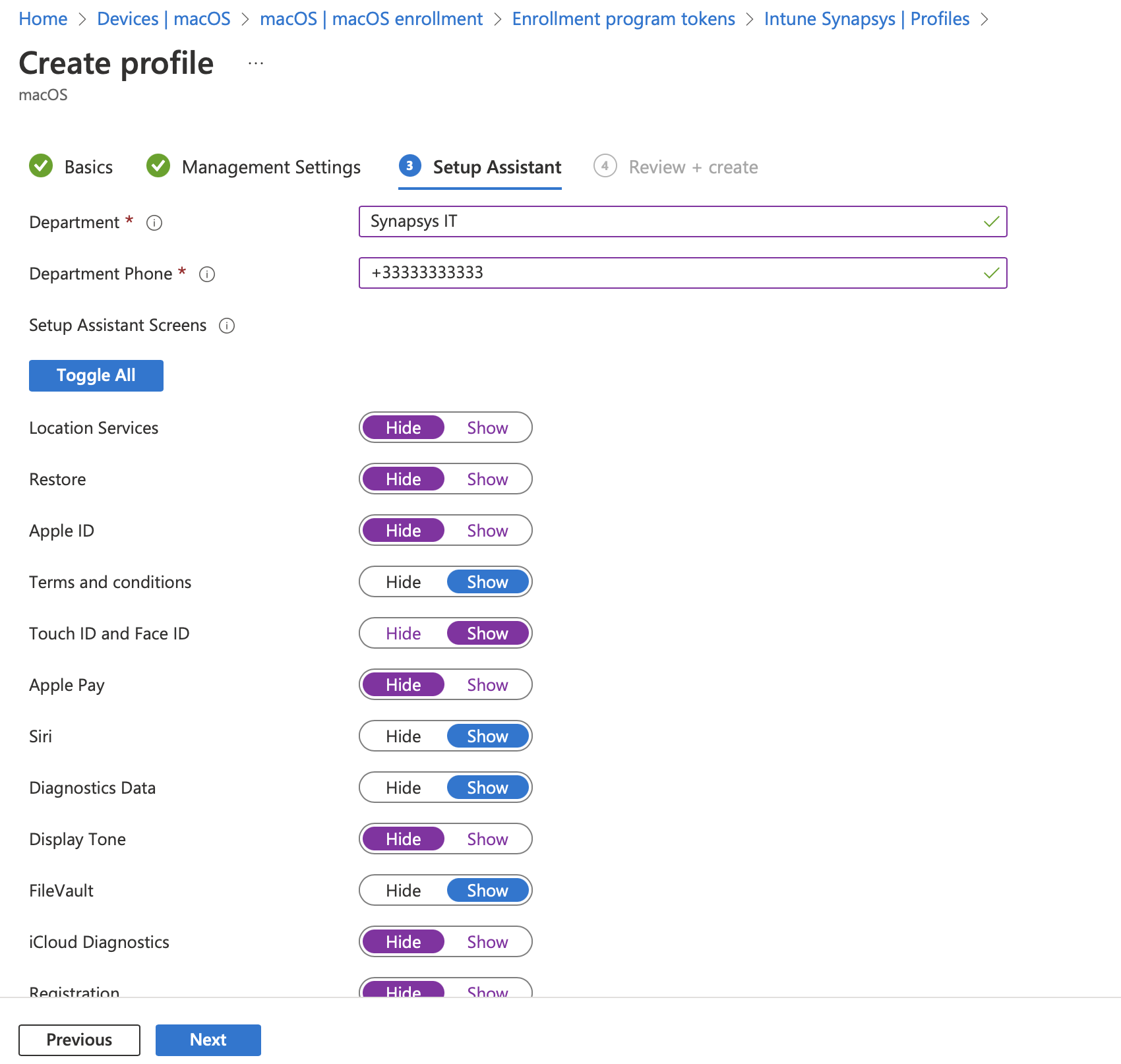
Task: Click the Management Settings green checkmark icon
Action: [x=158, y=166]
